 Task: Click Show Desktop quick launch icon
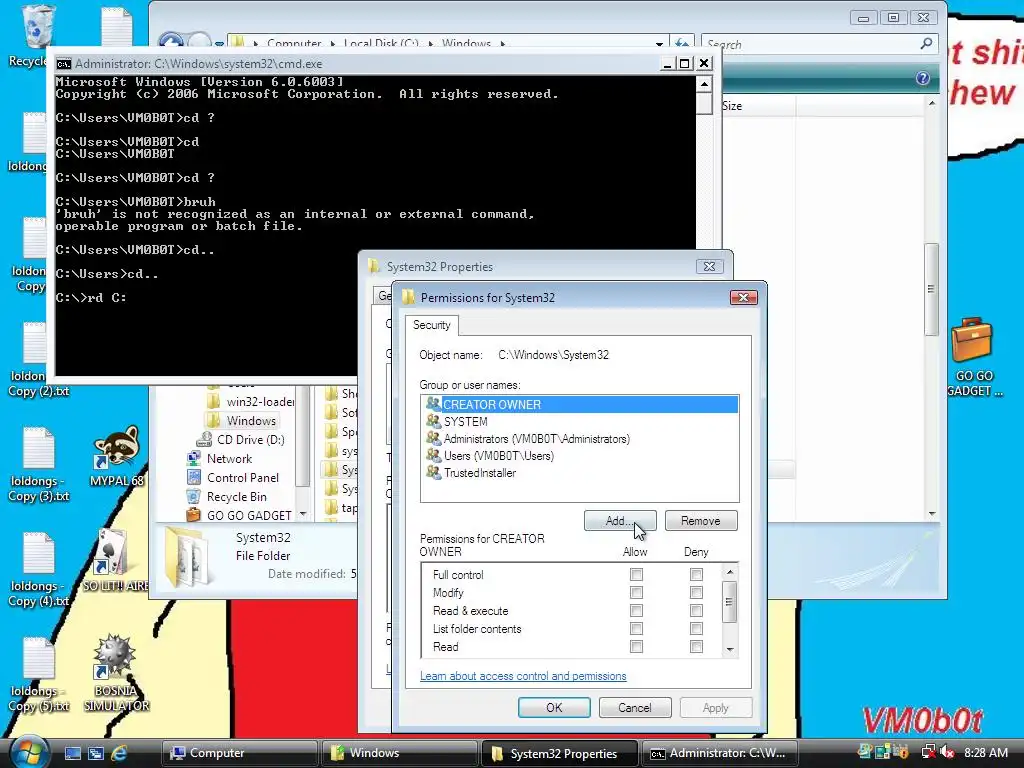tap(72, 753)
